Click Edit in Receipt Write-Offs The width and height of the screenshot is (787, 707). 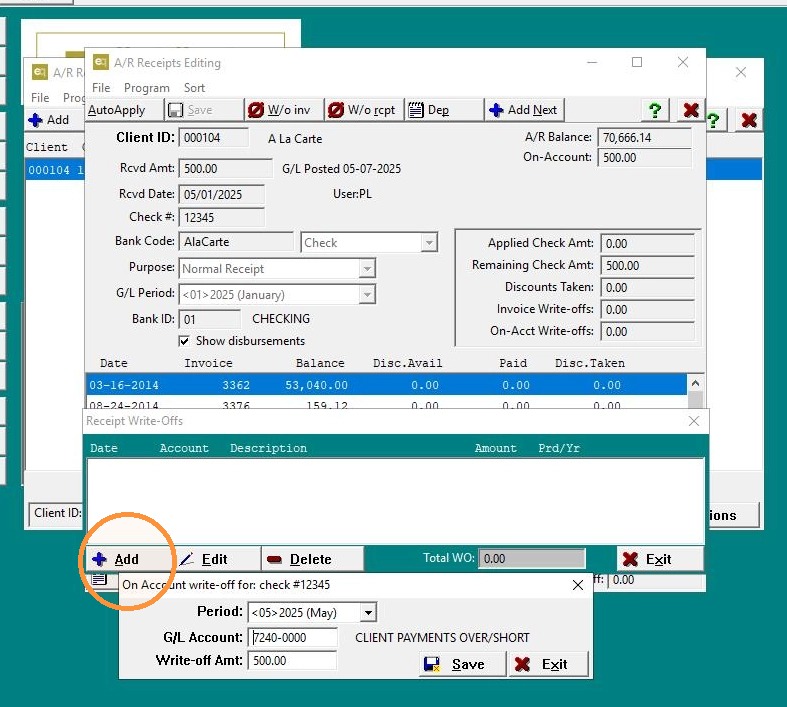coord(216,559)
